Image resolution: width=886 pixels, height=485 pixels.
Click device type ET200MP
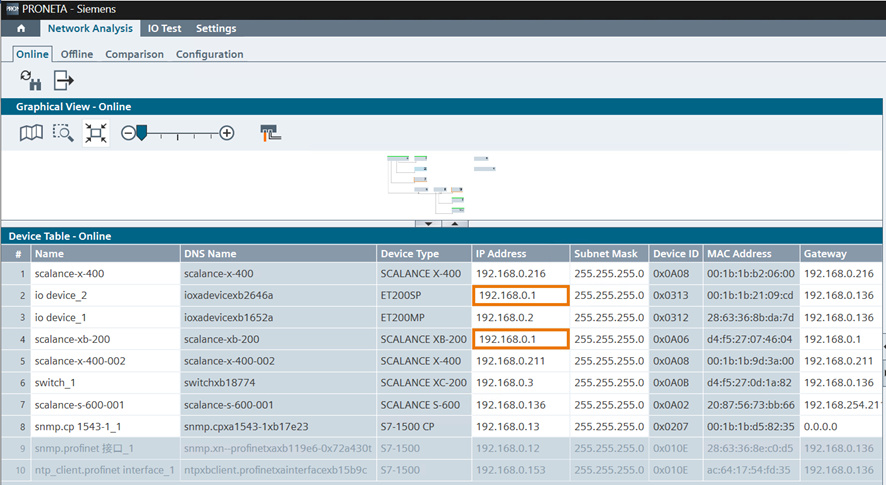coord(402,317)
